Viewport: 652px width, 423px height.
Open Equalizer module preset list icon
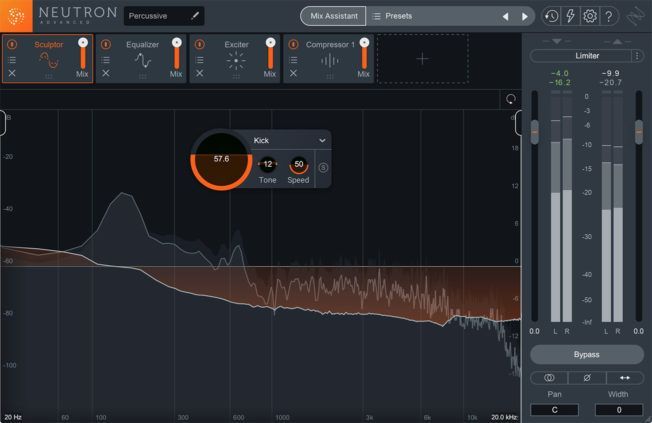[106, 60]
